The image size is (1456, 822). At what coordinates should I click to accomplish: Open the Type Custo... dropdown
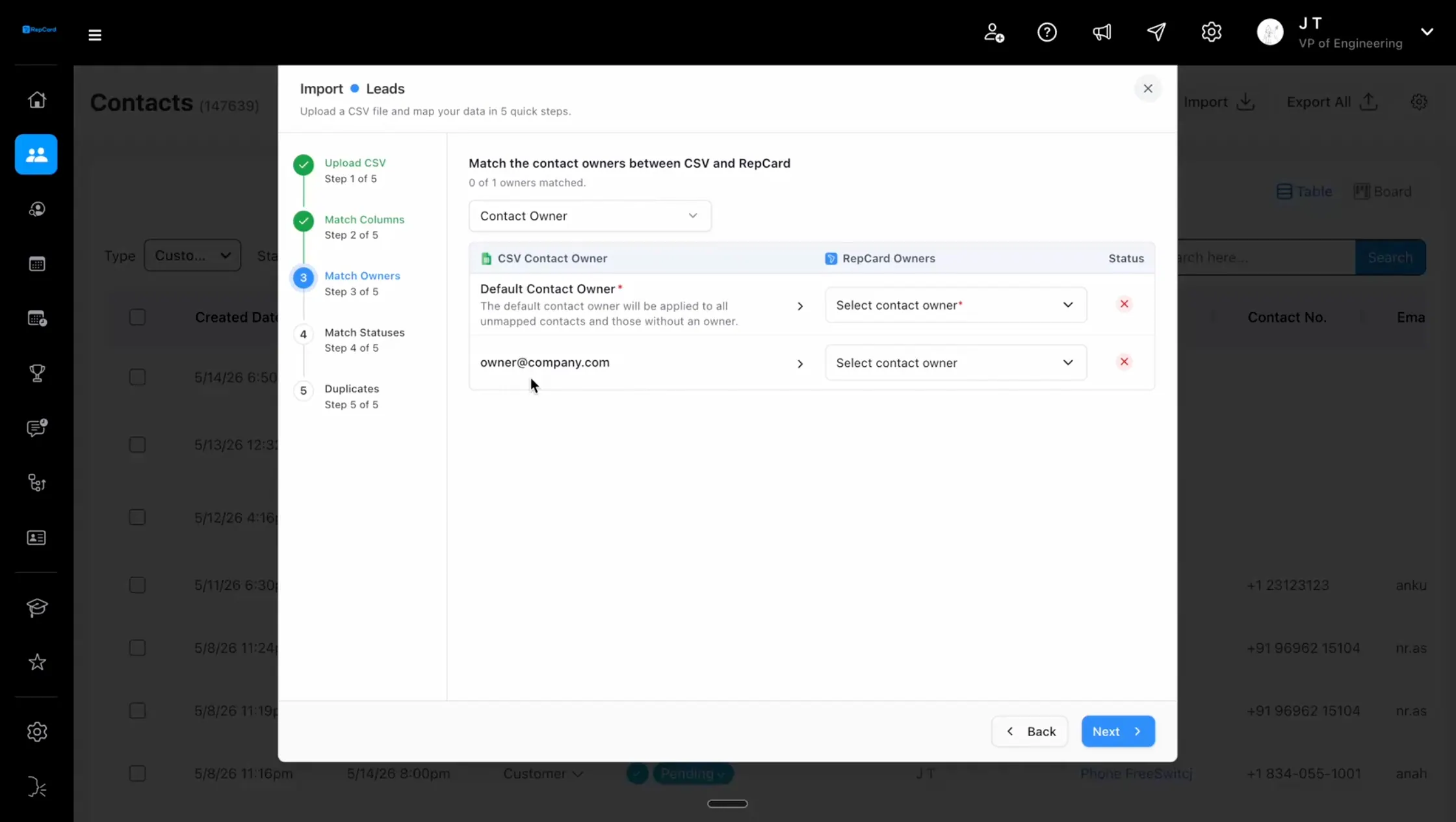click(x=192, y=256)
